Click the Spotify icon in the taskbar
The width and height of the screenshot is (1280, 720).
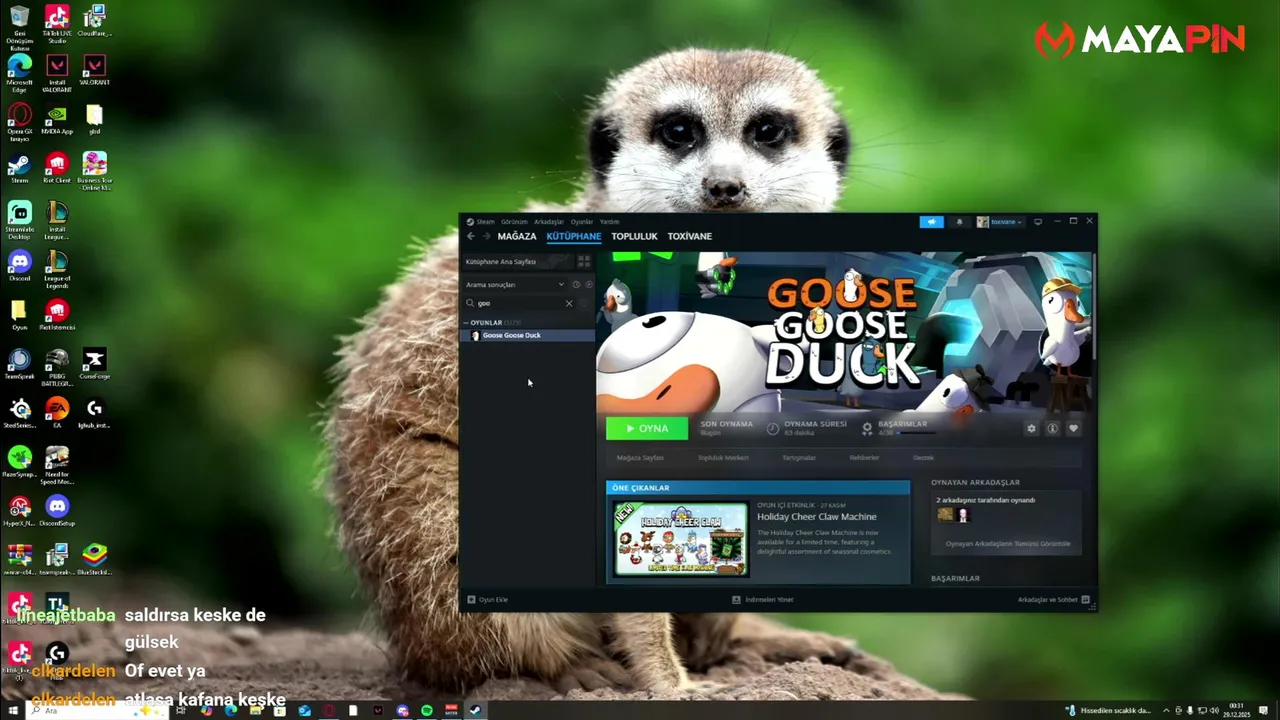[x=427, y=710]
